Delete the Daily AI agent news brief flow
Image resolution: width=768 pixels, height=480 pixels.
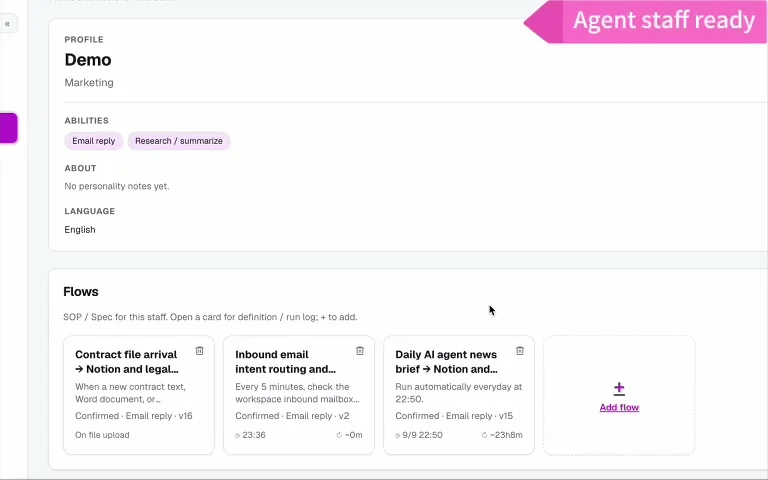[520, 351]
